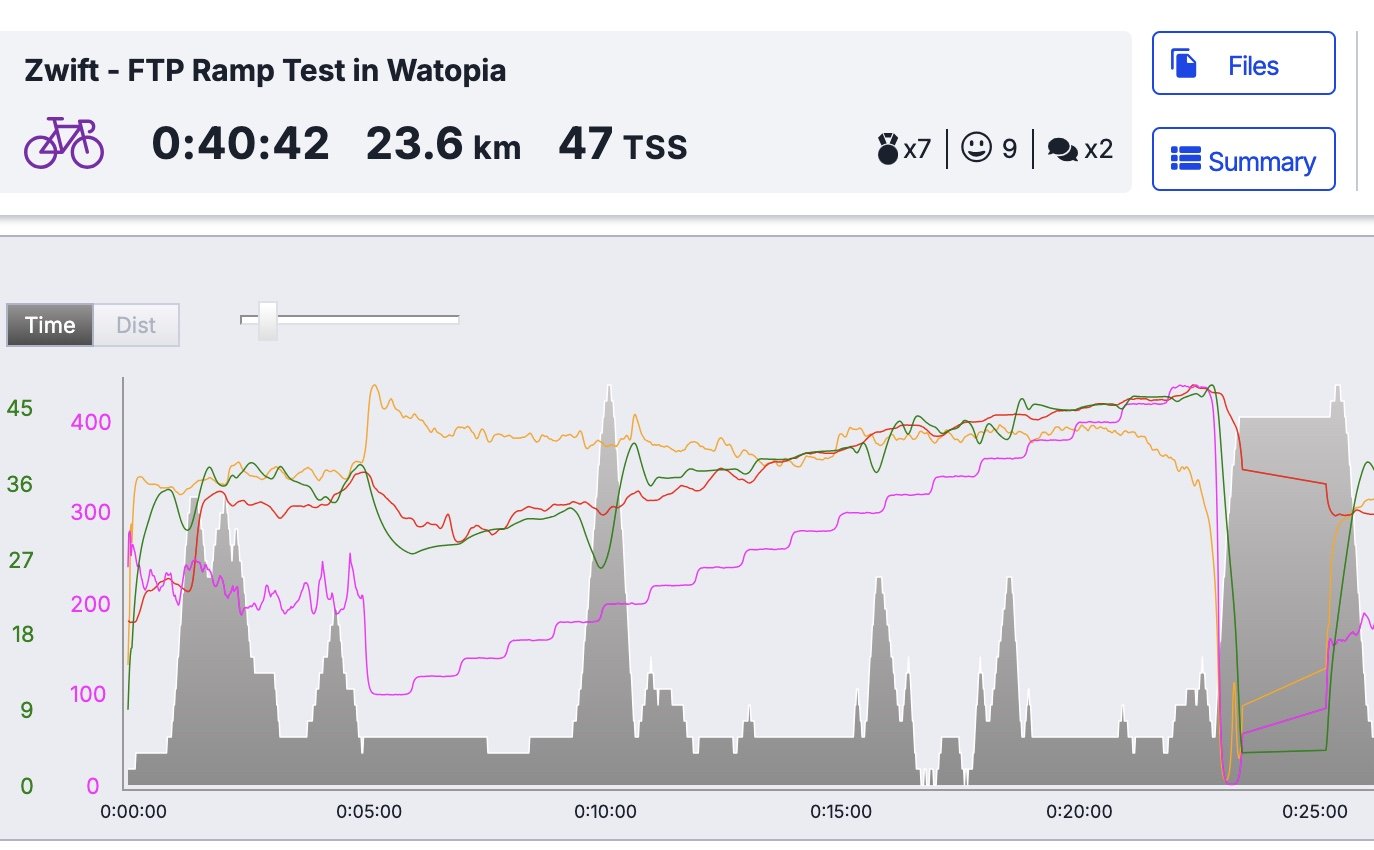Click the distance value 23.6 km
The height and width of the screenshot is (850, 1374).
tap(443, 144)
